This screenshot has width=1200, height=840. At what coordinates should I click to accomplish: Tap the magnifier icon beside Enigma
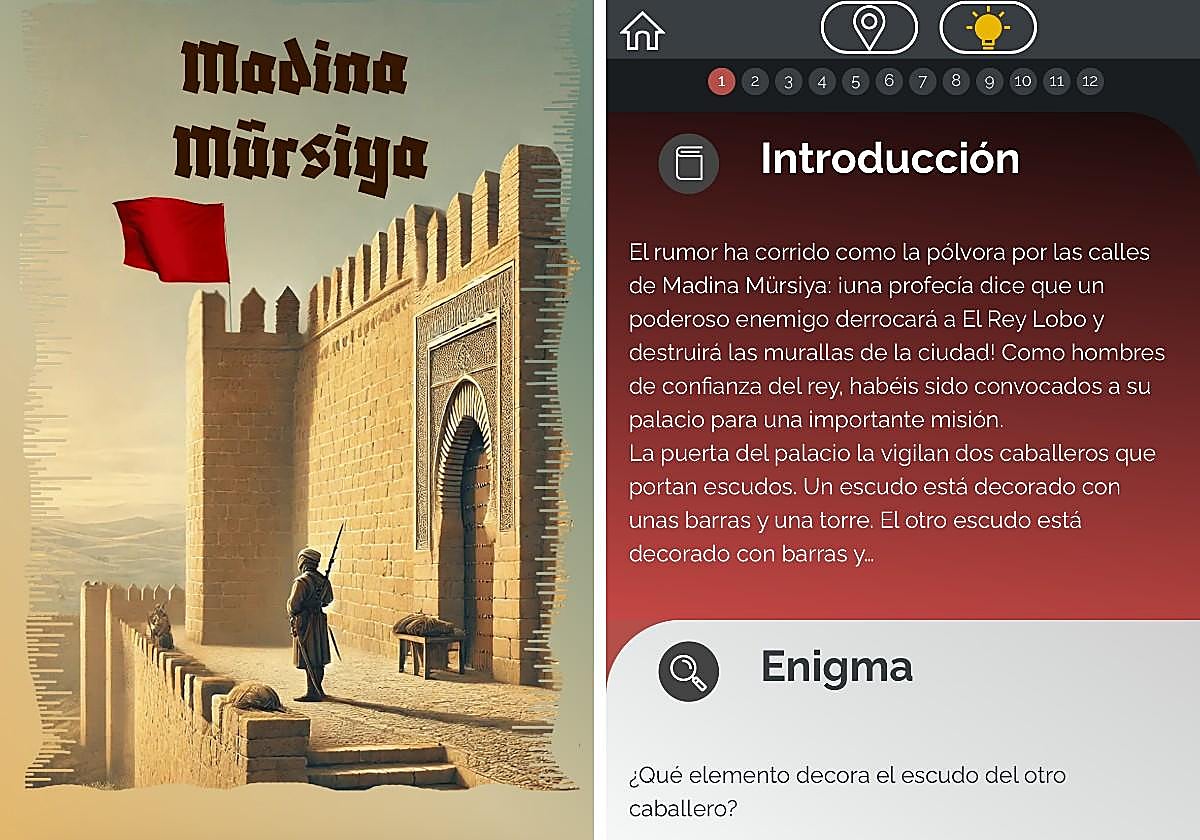pos(689,670)
